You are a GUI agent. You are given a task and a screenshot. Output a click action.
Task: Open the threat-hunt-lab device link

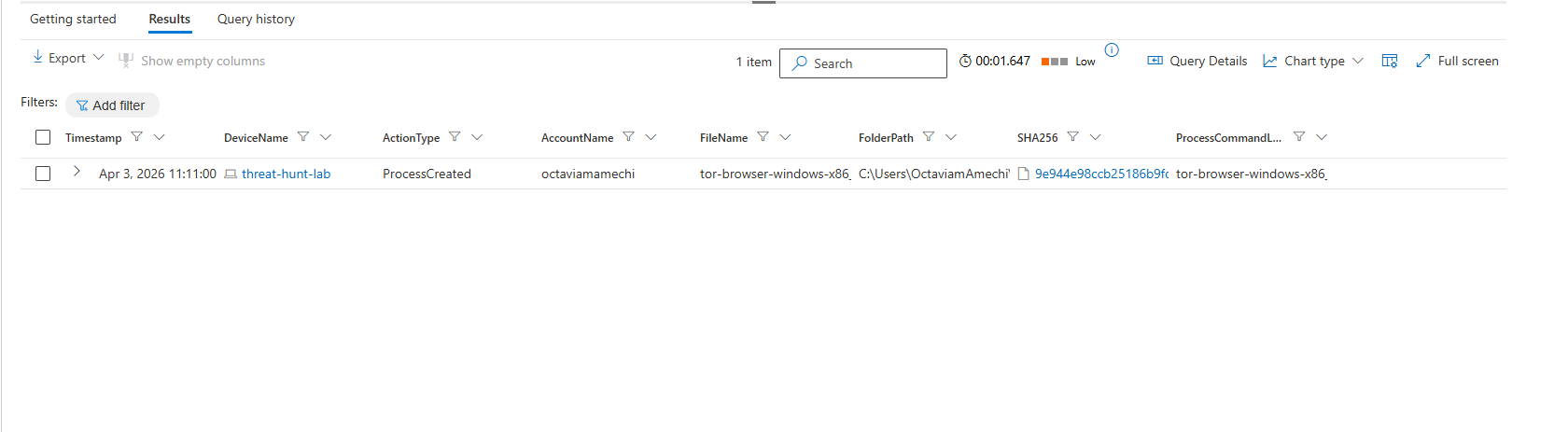click(286, 174)
